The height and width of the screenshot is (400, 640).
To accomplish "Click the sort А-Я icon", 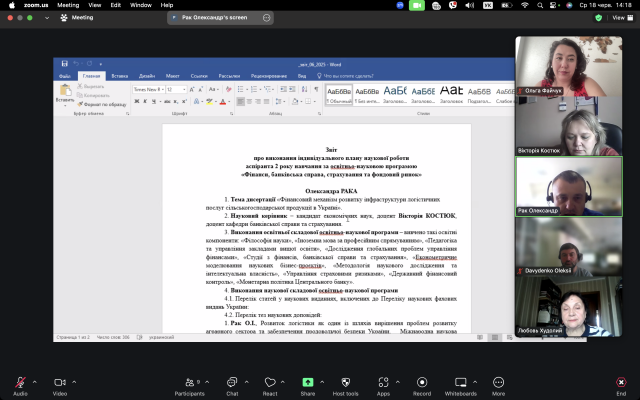I will (304, 89).
